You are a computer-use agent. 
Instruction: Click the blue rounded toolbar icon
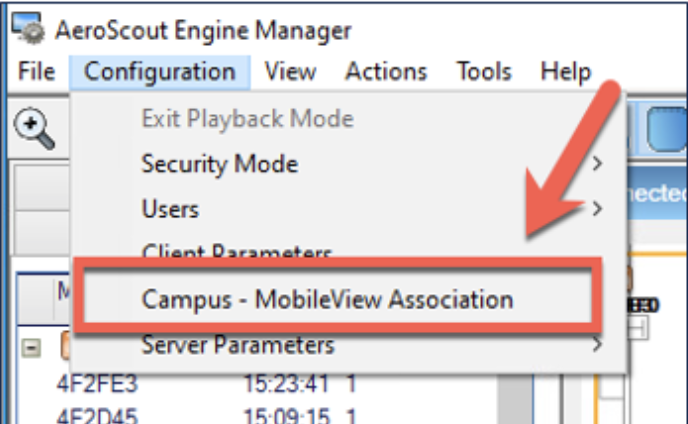(x=664, y=126)
